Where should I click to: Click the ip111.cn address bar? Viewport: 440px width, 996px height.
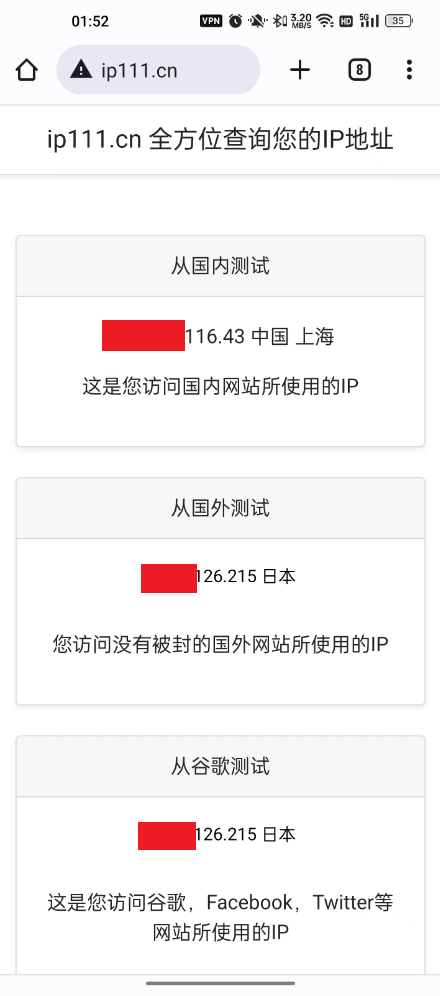point(158,70)
